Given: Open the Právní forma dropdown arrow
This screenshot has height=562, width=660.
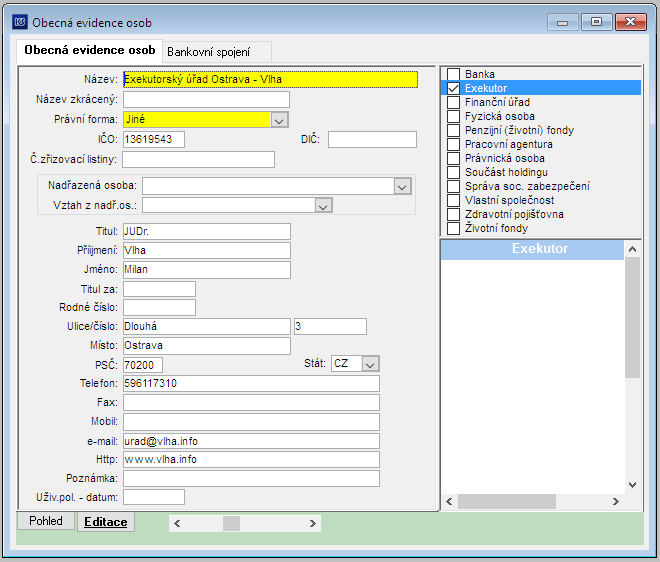Looking at the screenshot, I should [279, 120].
